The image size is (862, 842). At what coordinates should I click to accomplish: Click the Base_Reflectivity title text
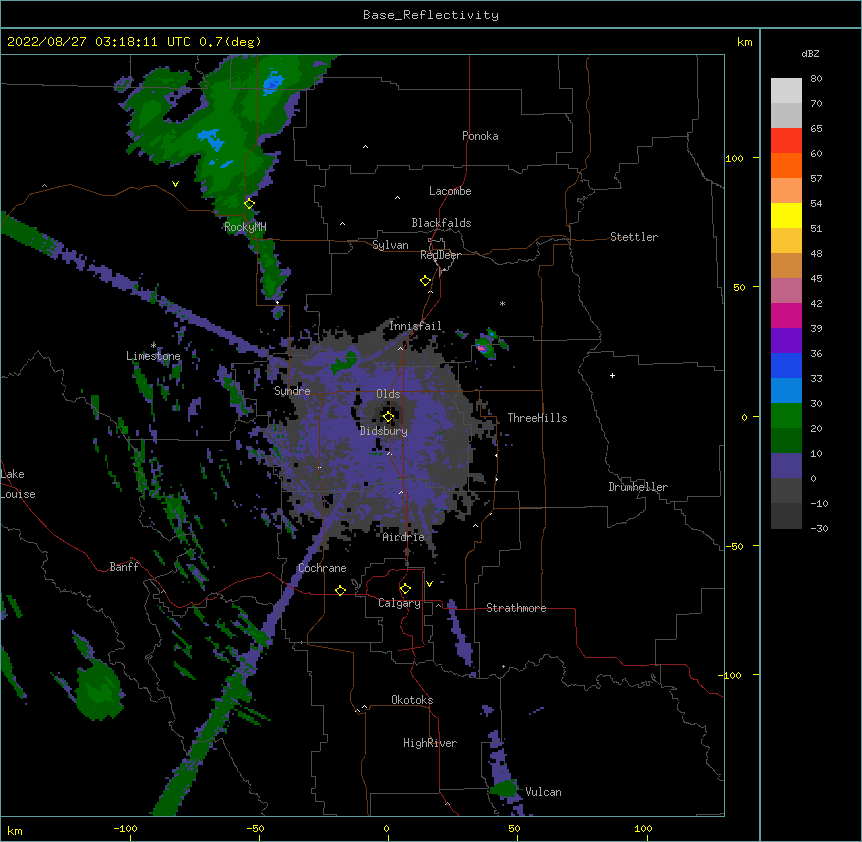coord(430,15)
